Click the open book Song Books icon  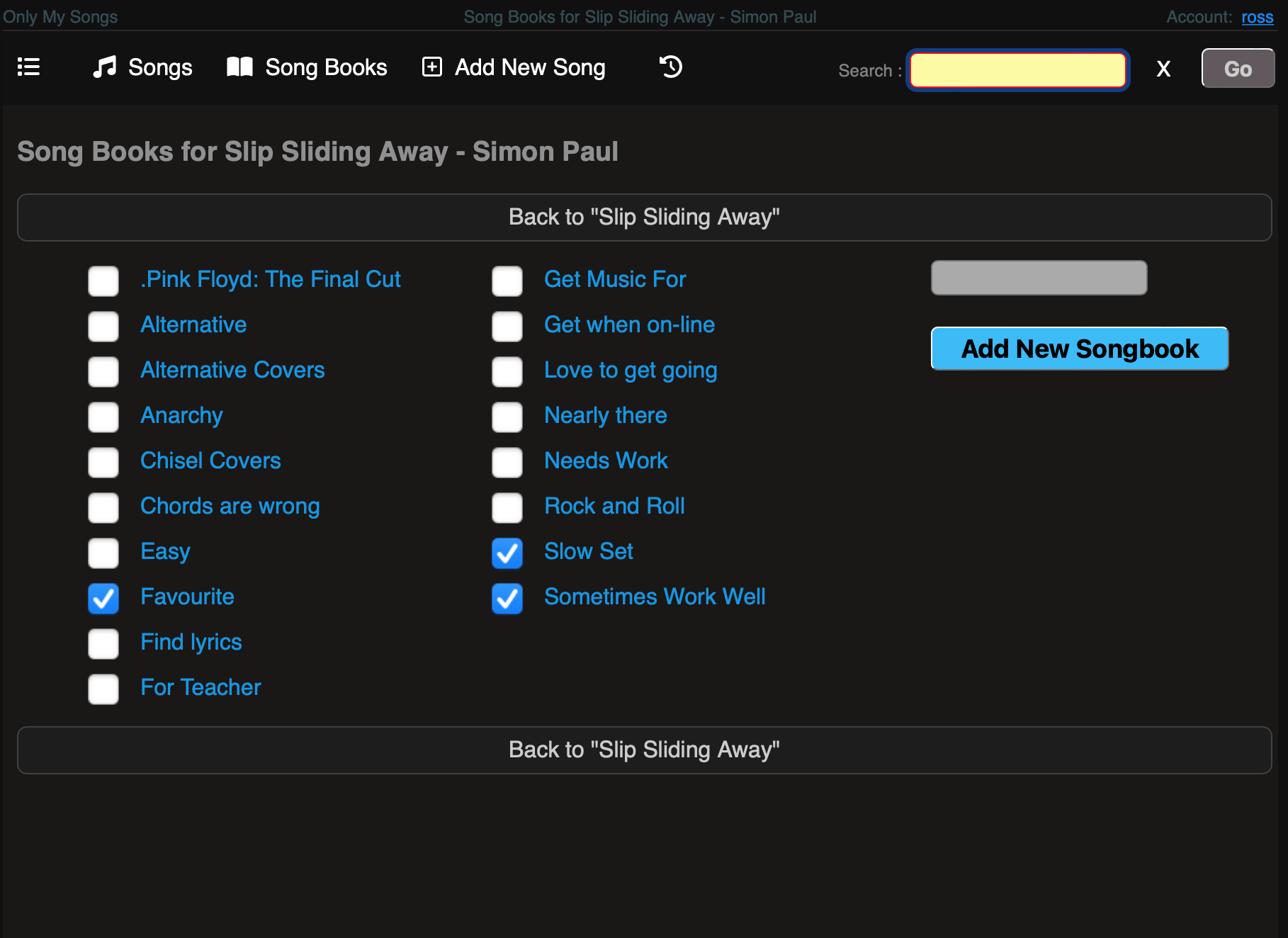pyautogui.click(x=239, y=67)
